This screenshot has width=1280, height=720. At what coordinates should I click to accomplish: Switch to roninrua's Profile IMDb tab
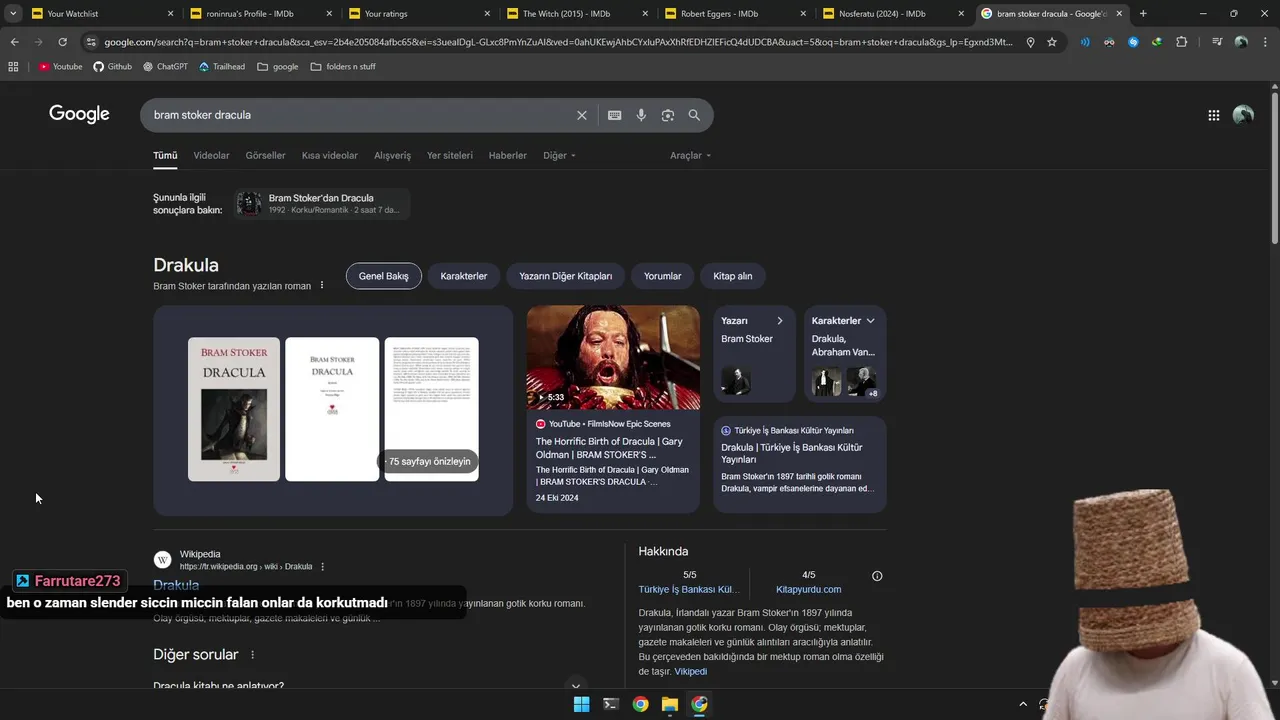pos(258,13)
